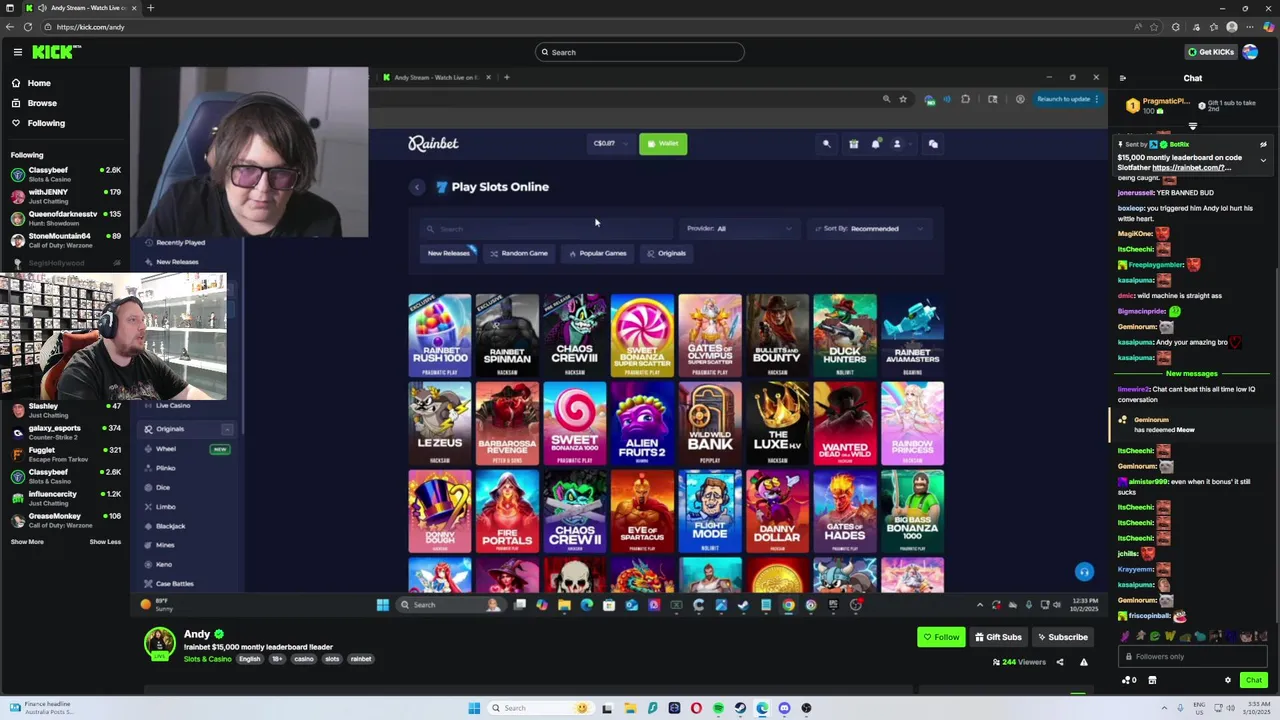
Task: Open Le Zeus game thumbnail
Action: tap(440, 424)
